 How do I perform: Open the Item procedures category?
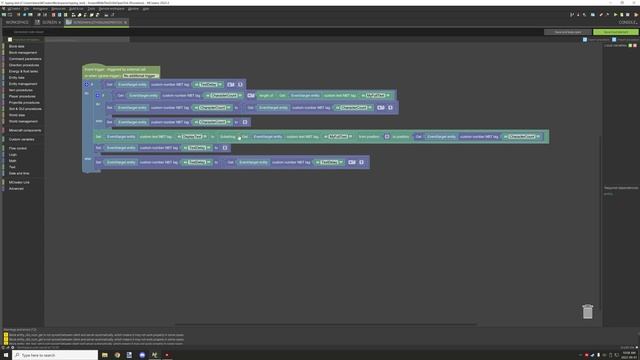[x=21, y=90]
